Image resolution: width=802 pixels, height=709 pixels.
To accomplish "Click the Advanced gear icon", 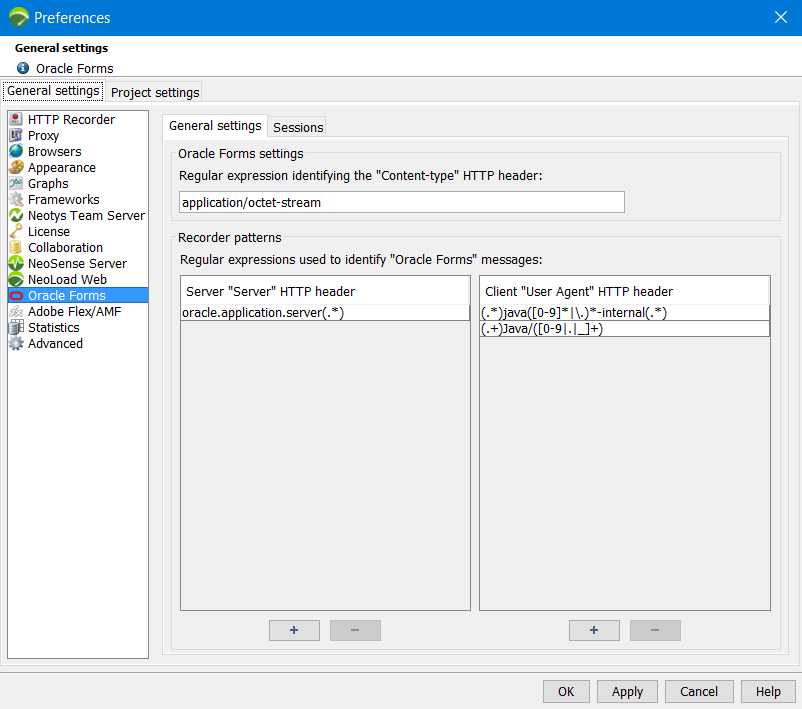I will click(16, 343).
